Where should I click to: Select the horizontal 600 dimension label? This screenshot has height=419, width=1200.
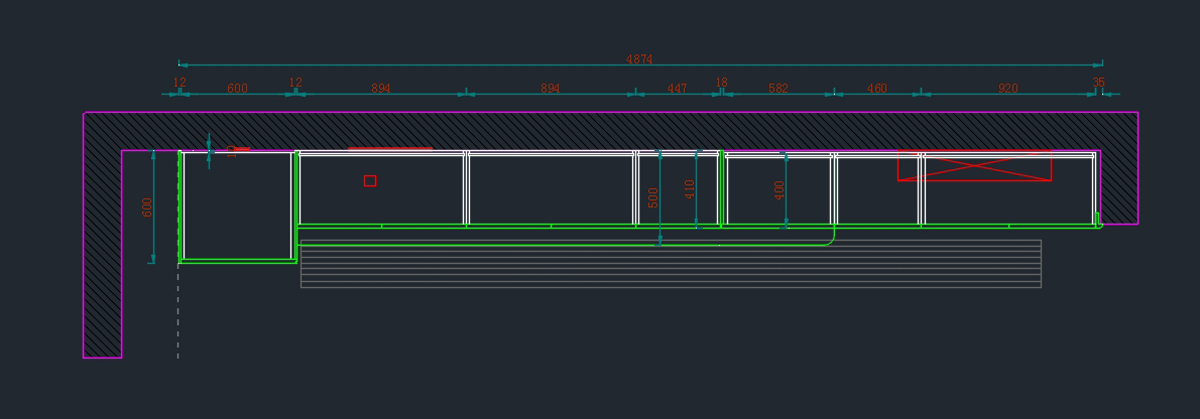point(237,89)
